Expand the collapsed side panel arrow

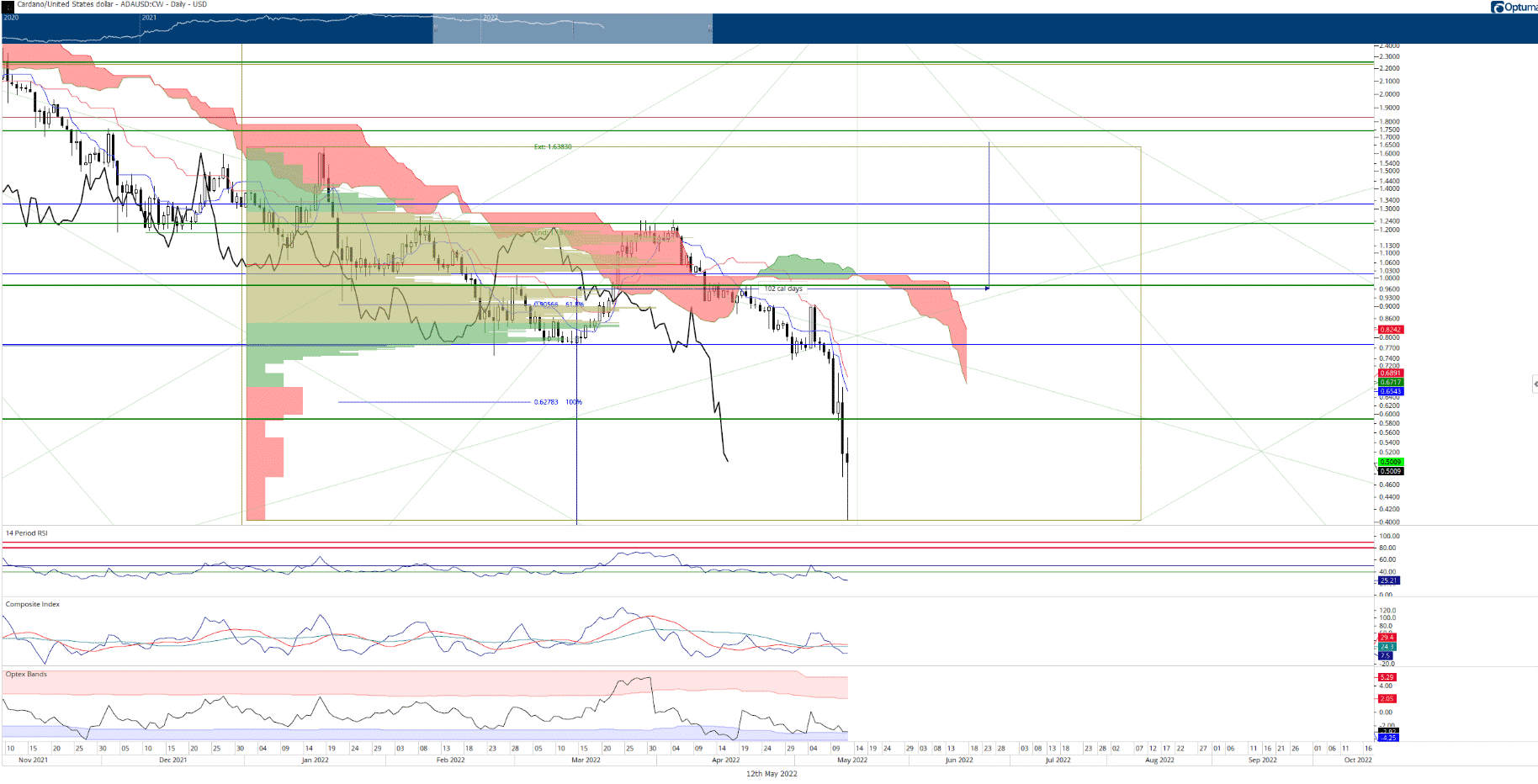[1535, 384]
